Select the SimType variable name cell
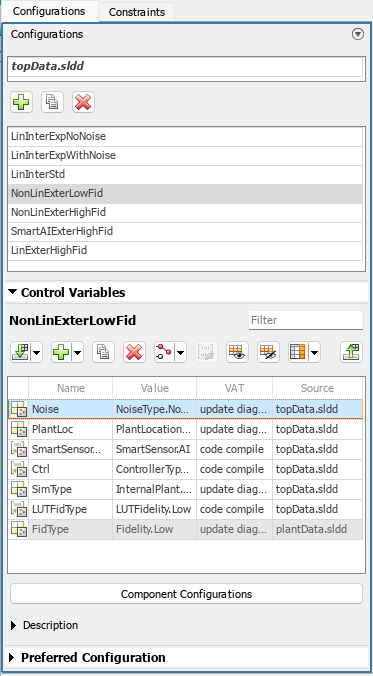This screenshot has height=676, width=373. point(71,489)
